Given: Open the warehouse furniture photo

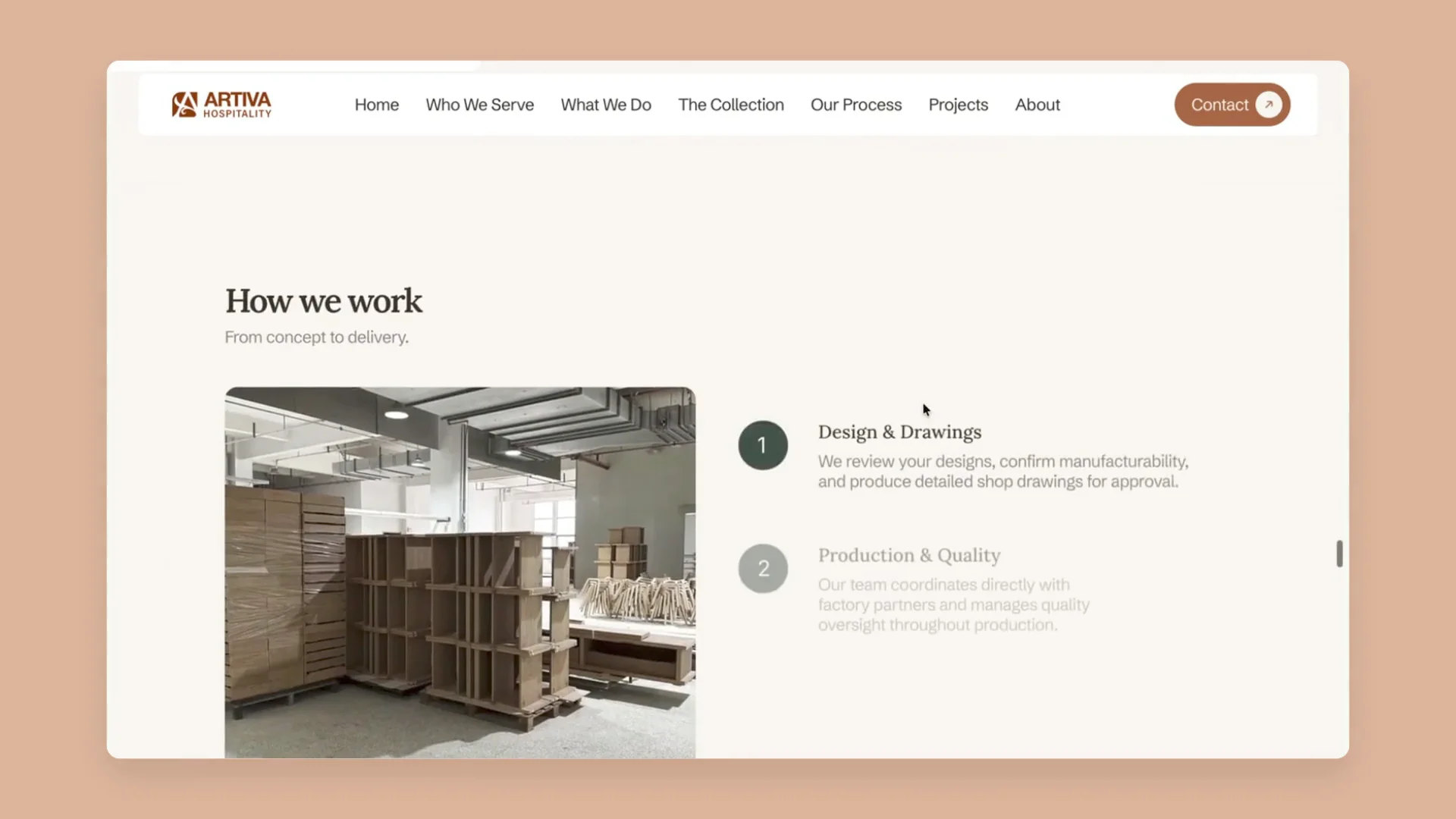Looking at the screenshot, I should tap(460, 573).
